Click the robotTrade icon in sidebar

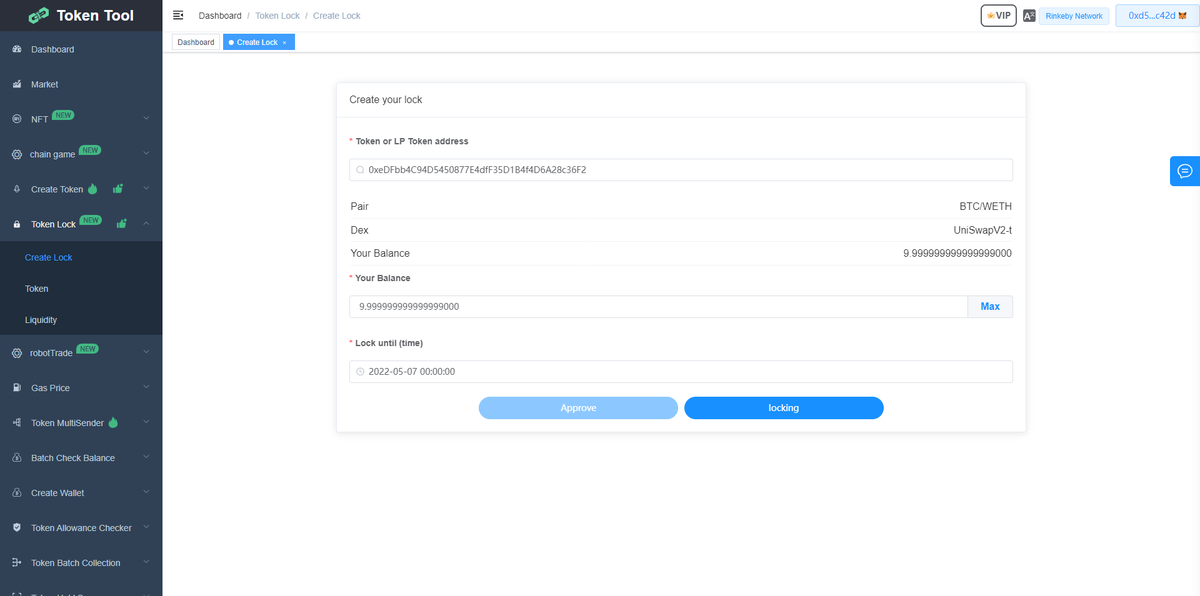17,352
